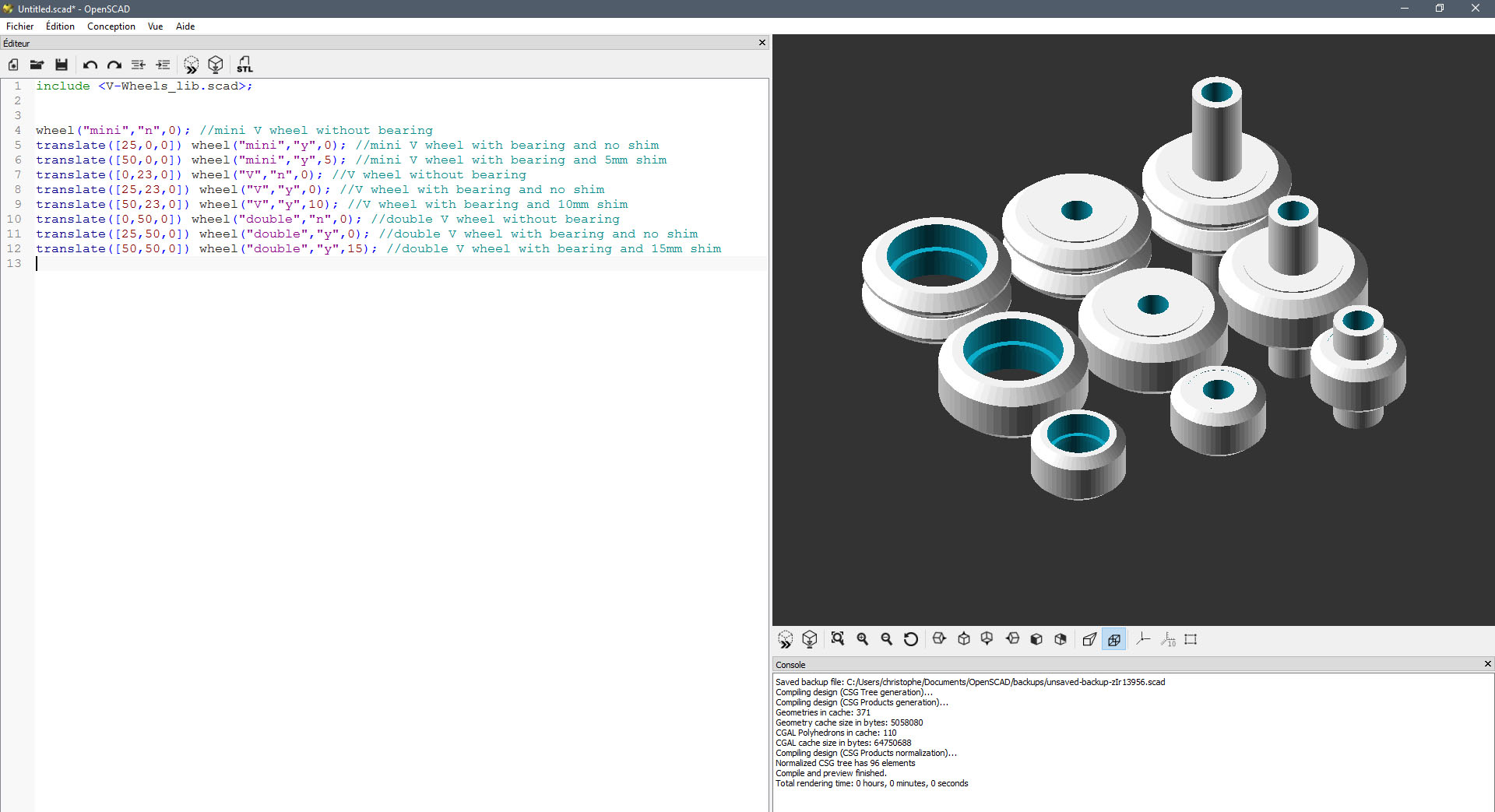1495x812 pixels.
Task: Toggle the scale markers display
Action: (1168, 639)
